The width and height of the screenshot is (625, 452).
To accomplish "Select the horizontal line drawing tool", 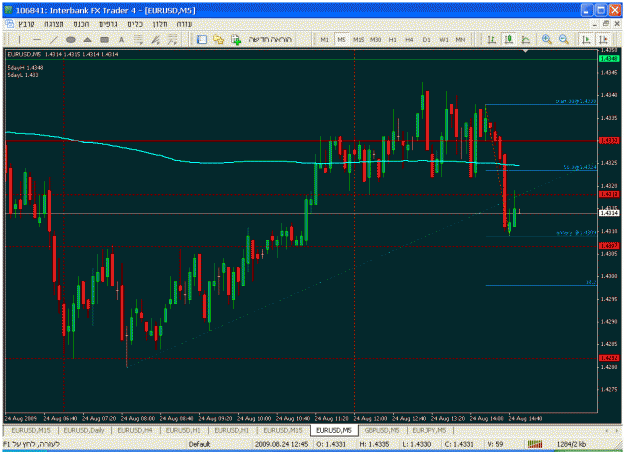I will 37,39.
